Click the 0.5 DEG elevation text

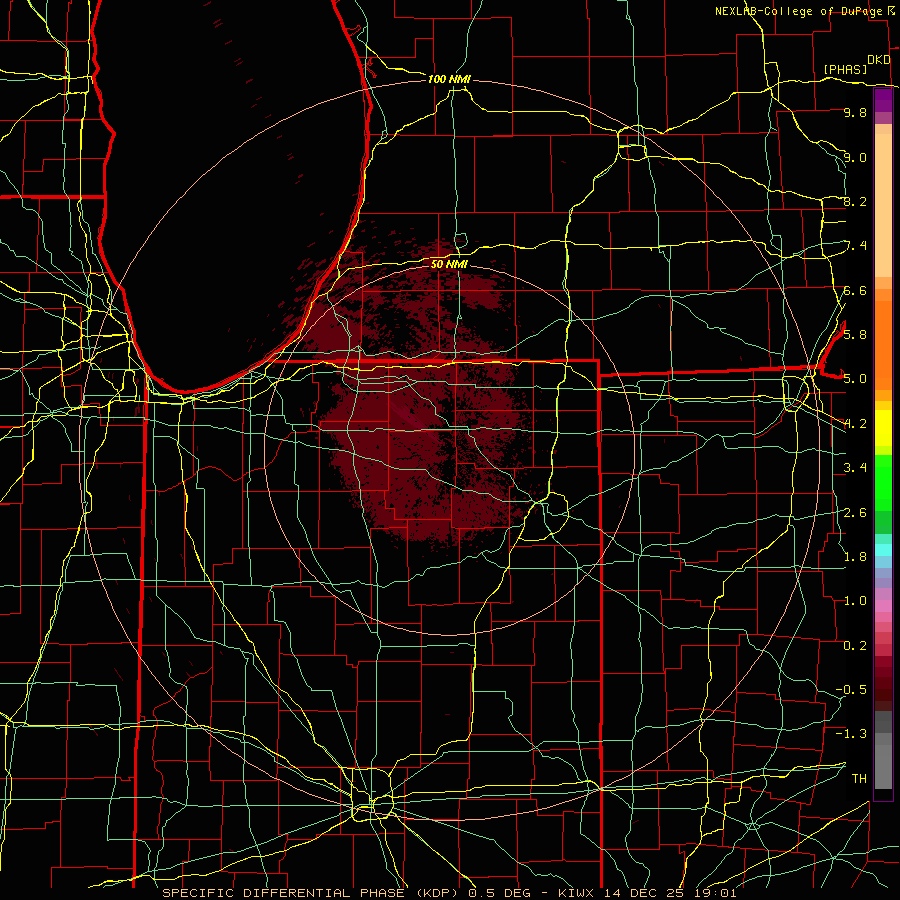coord(499,893)
